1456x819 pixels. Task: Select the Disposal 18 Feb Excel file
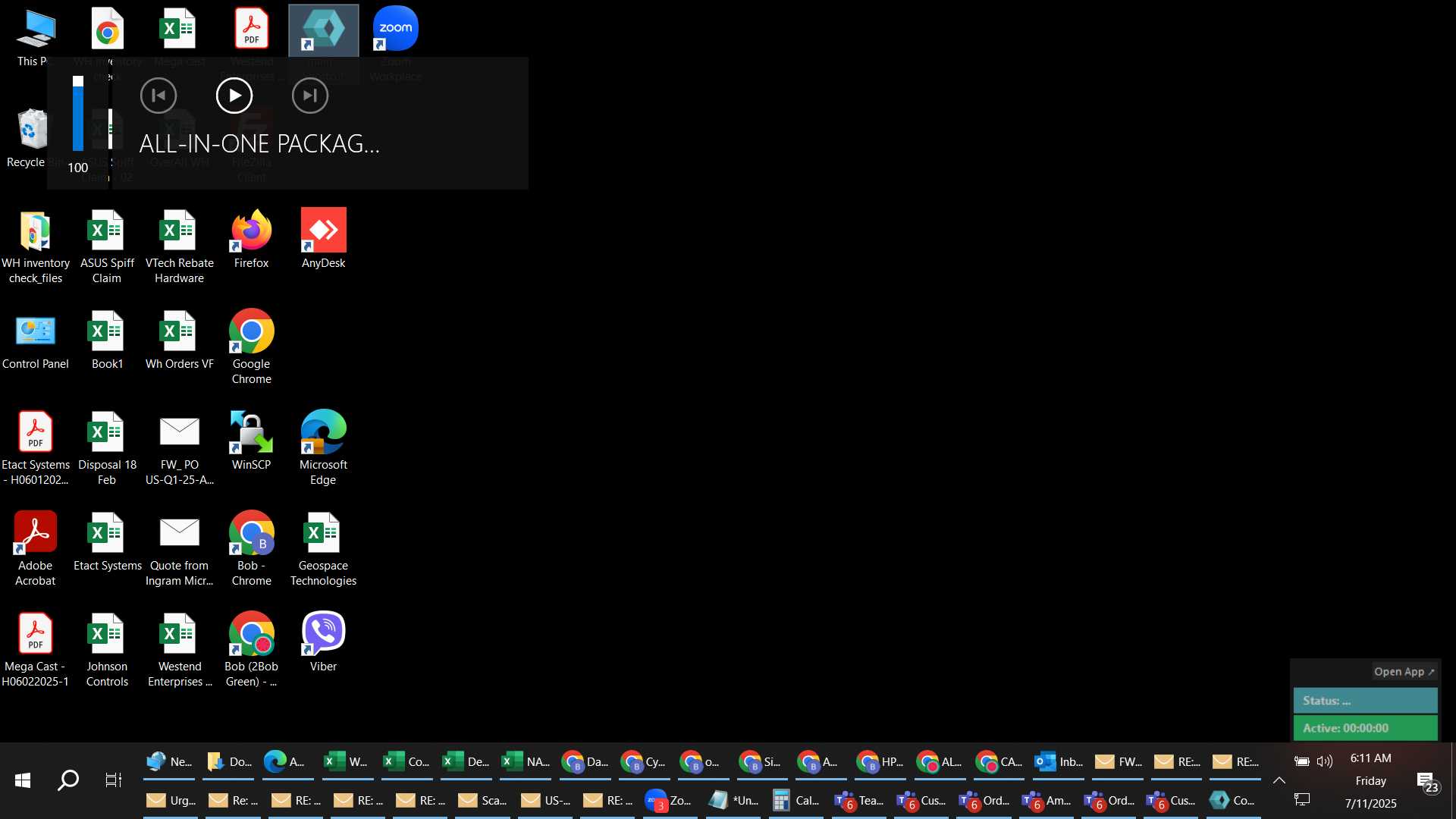pos(107,448)
